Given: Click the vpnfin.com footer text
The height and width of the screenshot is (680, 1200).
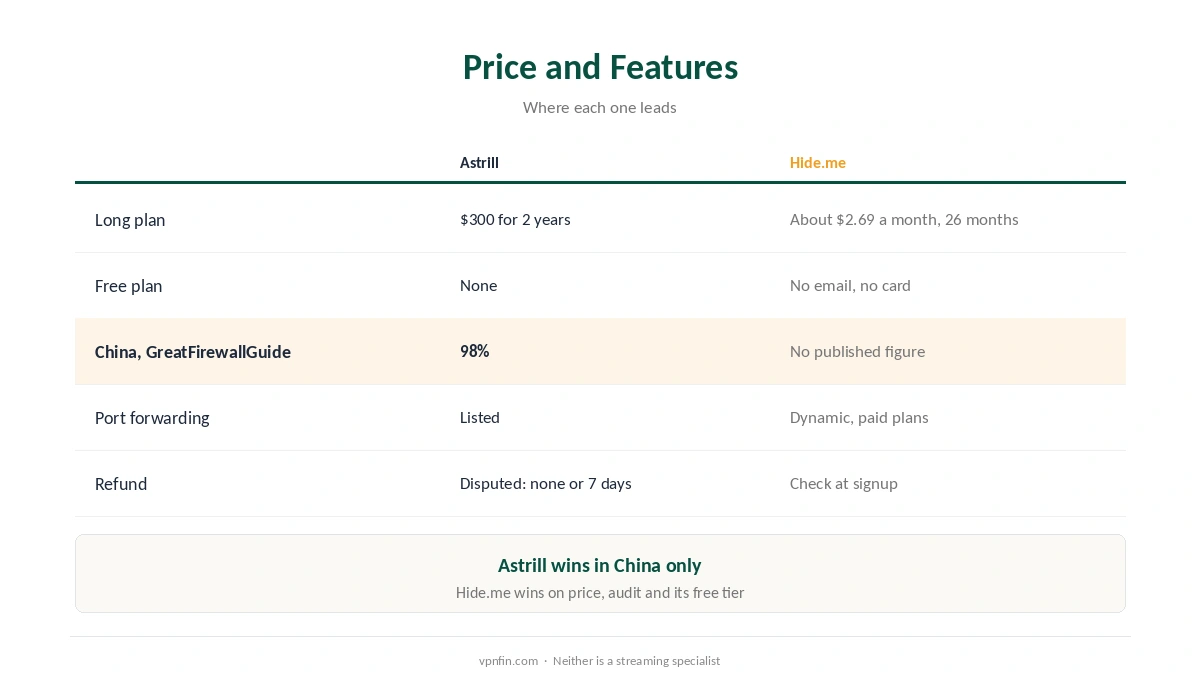Looking at the screenshot, I should (x=508, y=661).
